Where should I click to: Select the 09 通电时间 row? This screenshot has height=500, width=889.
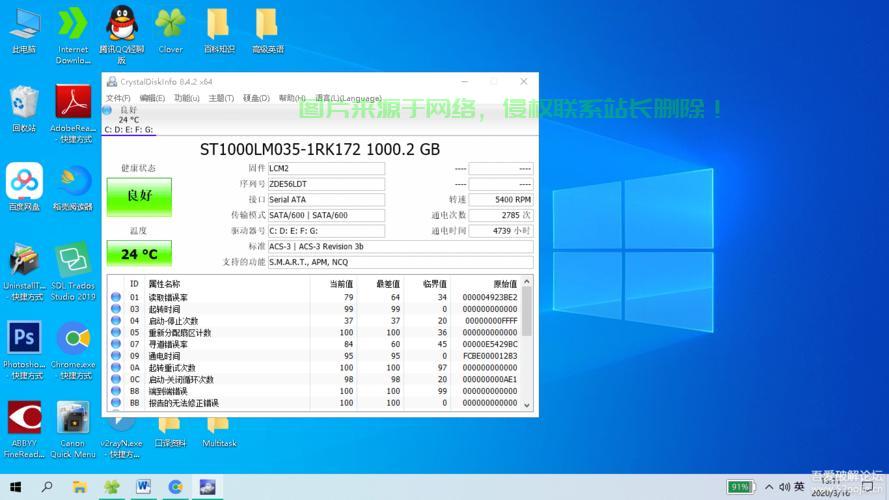(314, 356)
